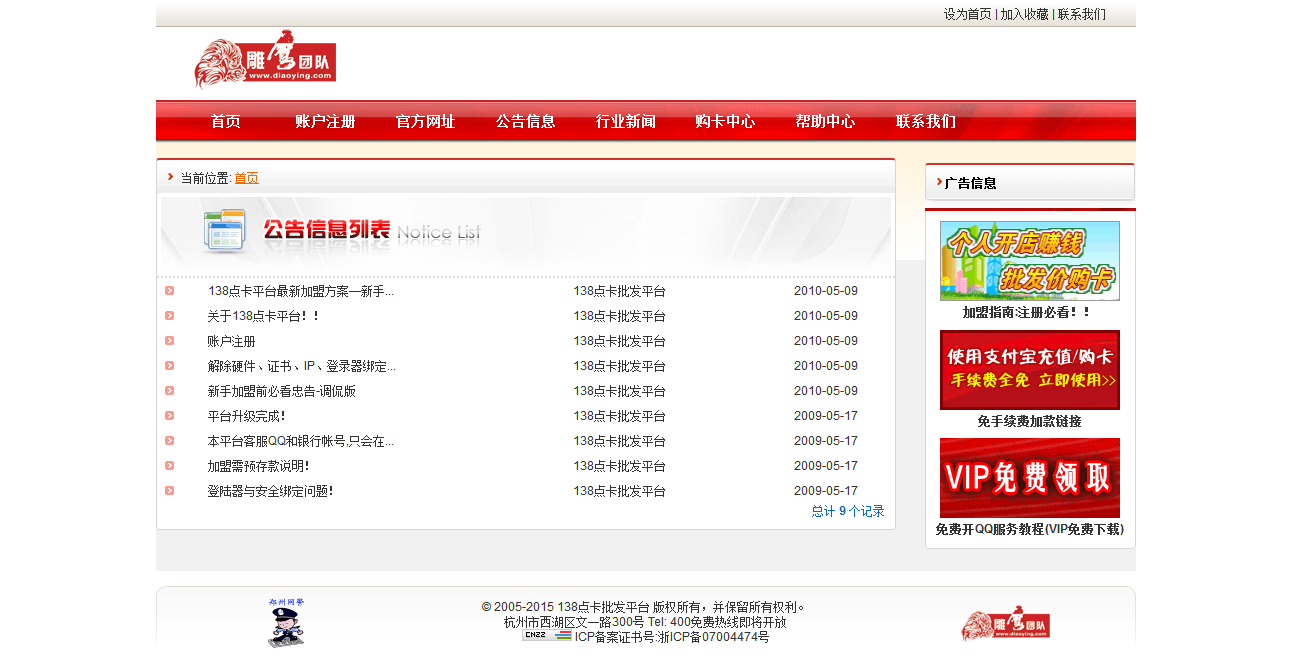Click the 公告信息列表 Notice List banner
The width and height of the screenshot is (1291, 658).
coord(526,232)
